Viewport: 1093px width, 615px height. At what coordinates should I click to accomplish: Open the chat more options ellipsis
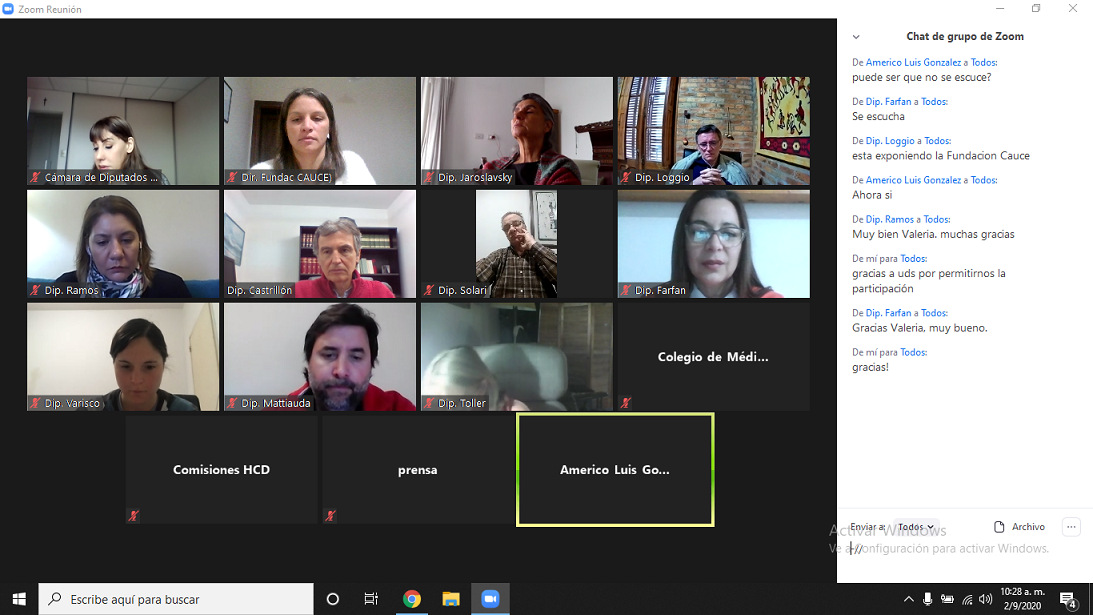[x=1071, y=527]
